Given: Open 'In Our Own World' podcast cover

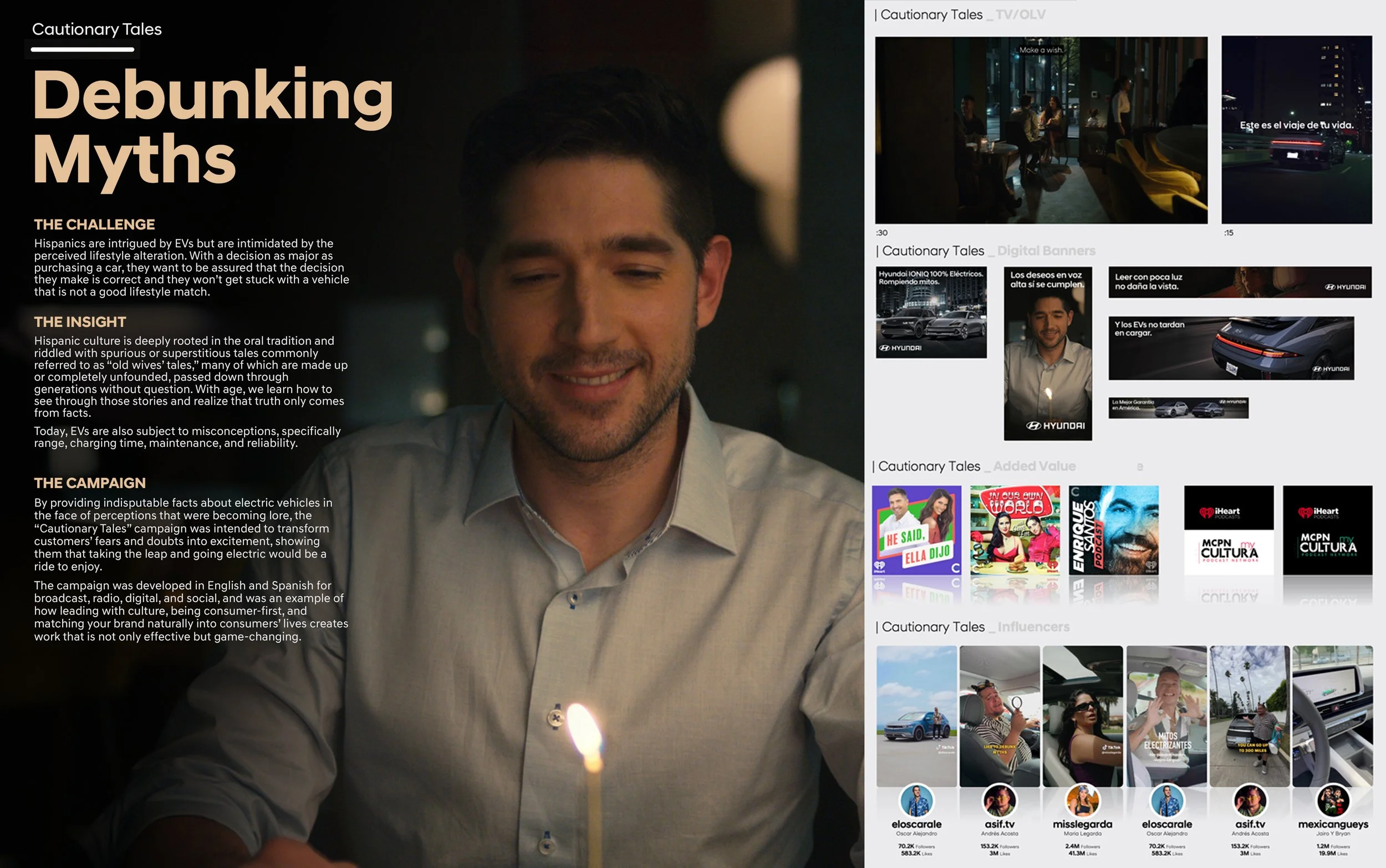Looking at the screenshot, I should (x=1015, y=530).
